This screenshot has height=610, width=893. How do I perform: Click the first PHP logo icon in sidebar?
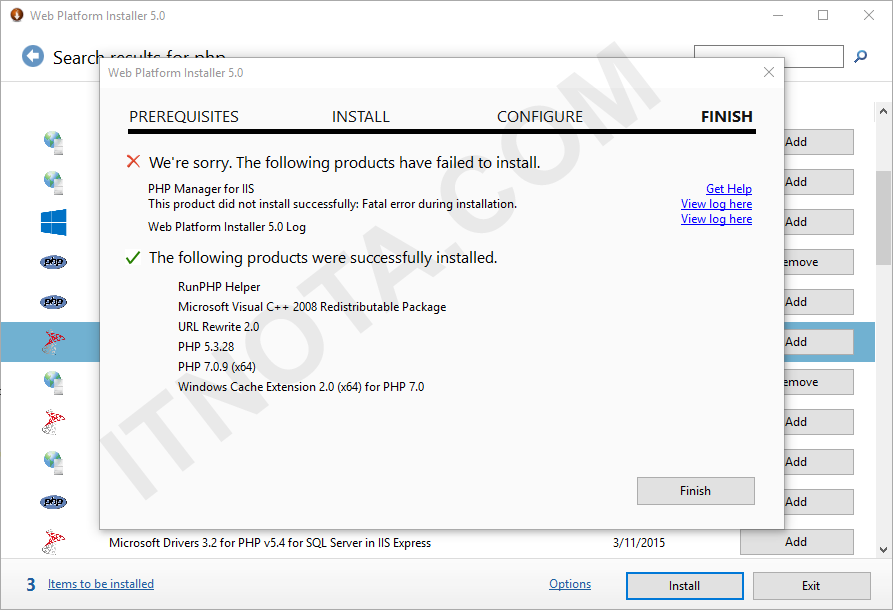click(x=53, y=262)
